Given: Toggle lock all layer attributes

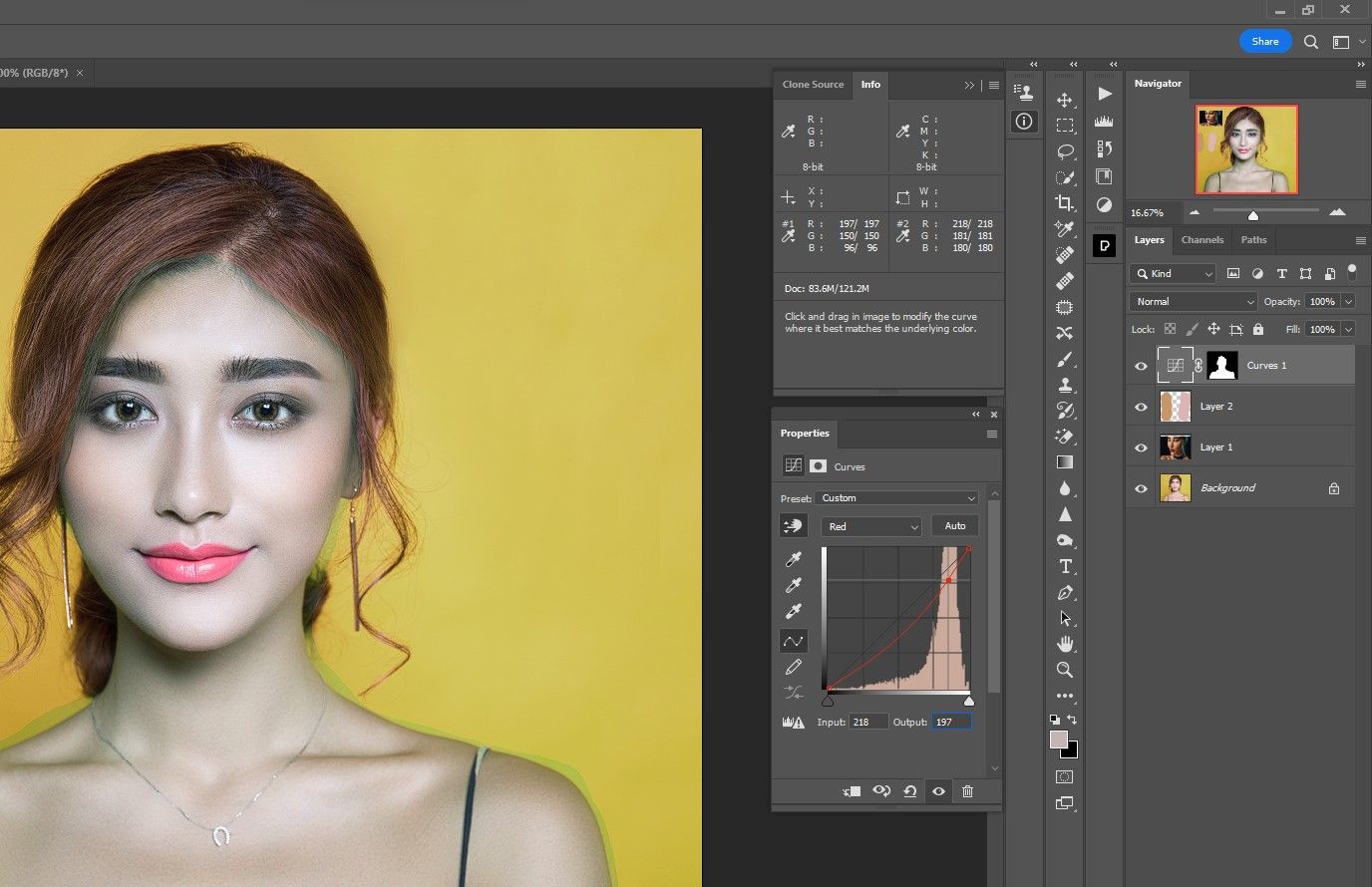Looking at the screenshot, I should (x=1258, y=329).
